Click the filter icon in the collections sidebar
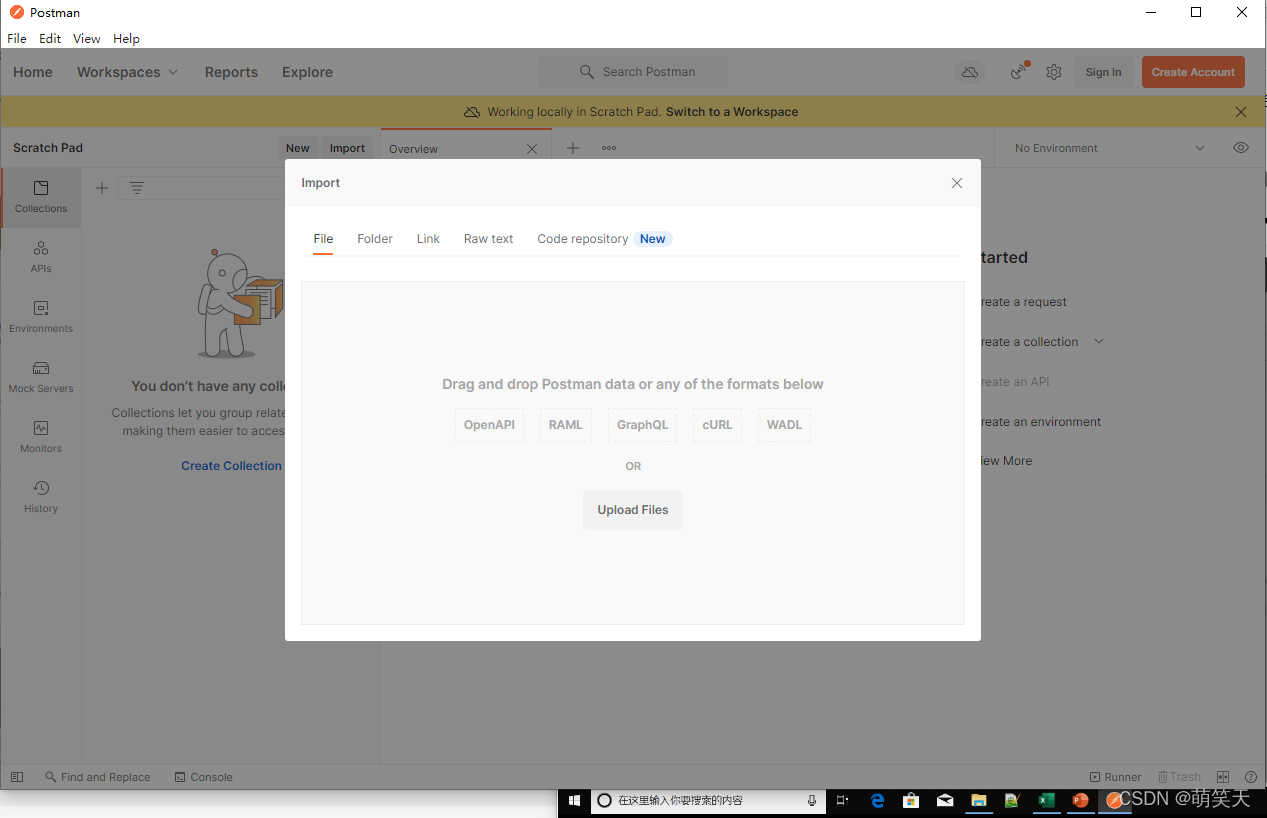 [x=137, y=188]
